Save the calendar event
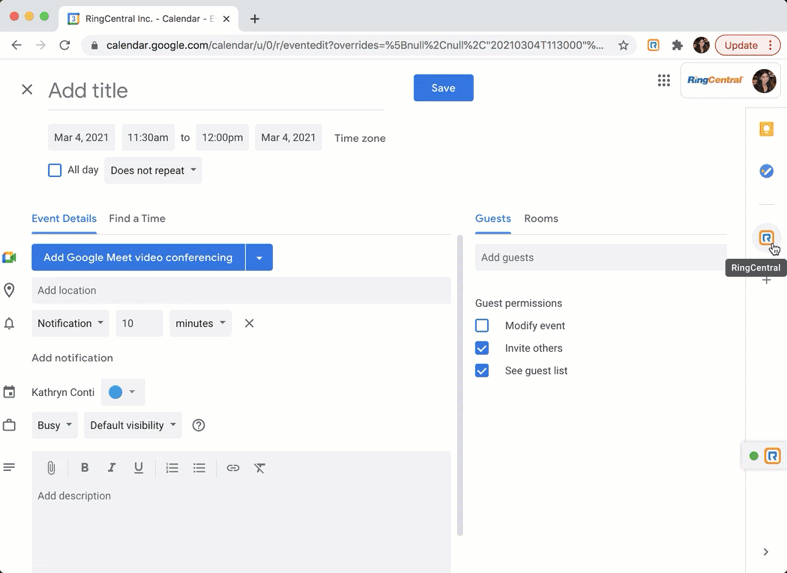Viewport: 787px width, 573px height. point(443,88)
